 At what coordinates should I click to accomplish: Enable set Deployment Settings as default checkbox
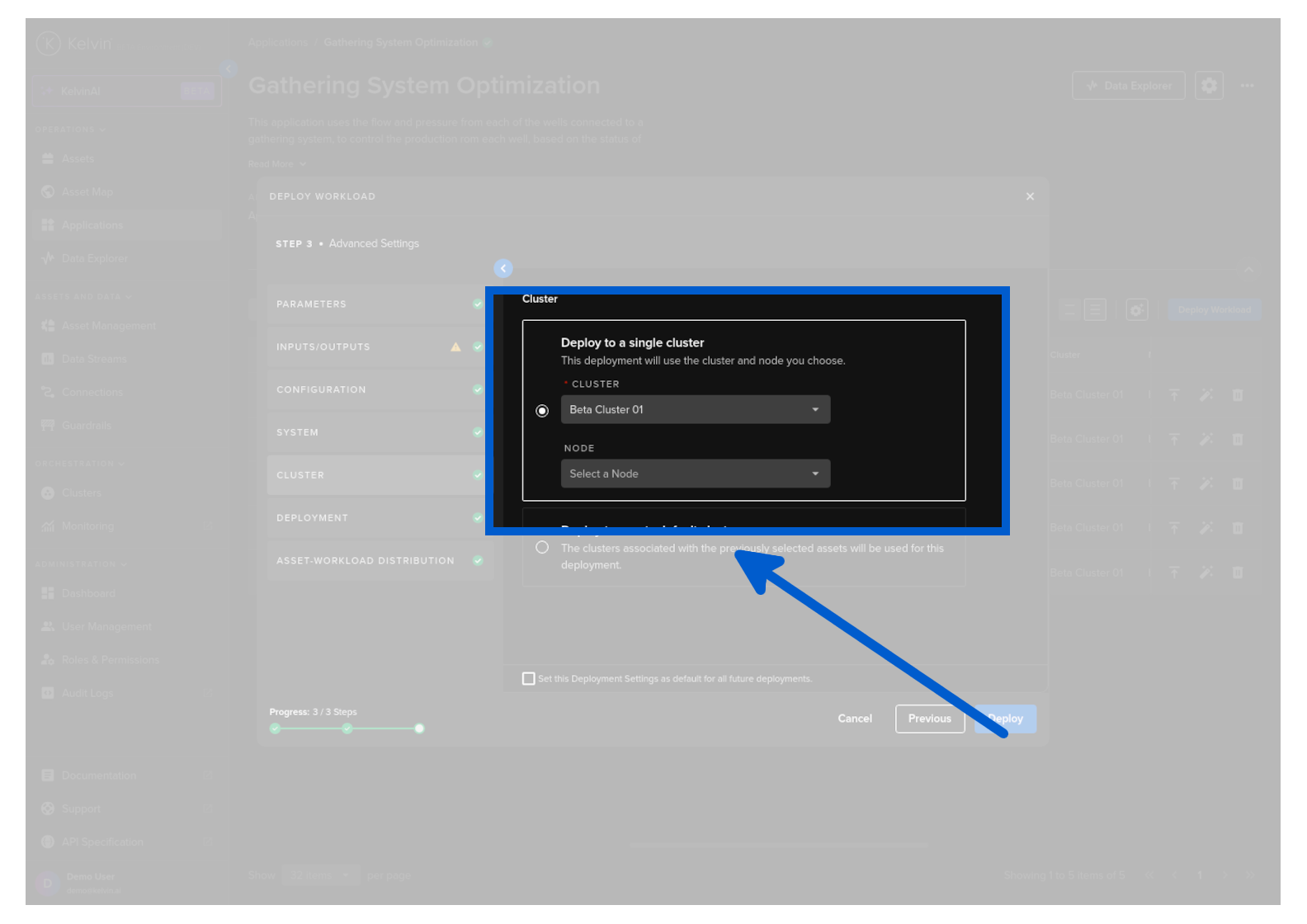click(x=529, y=679)
